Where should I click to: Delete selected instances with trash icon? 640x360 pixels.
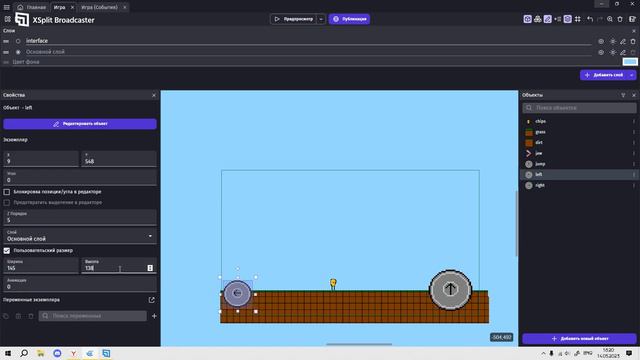(x=620, y=19)
